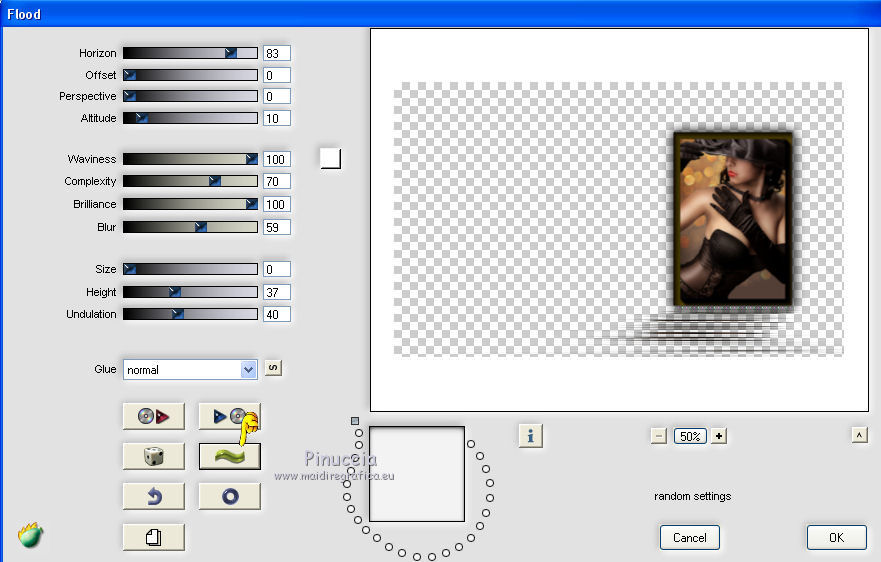This screenshot has width=881, height=562.
Task: Click the load preset disc button
Action: [x=153, y=416]
